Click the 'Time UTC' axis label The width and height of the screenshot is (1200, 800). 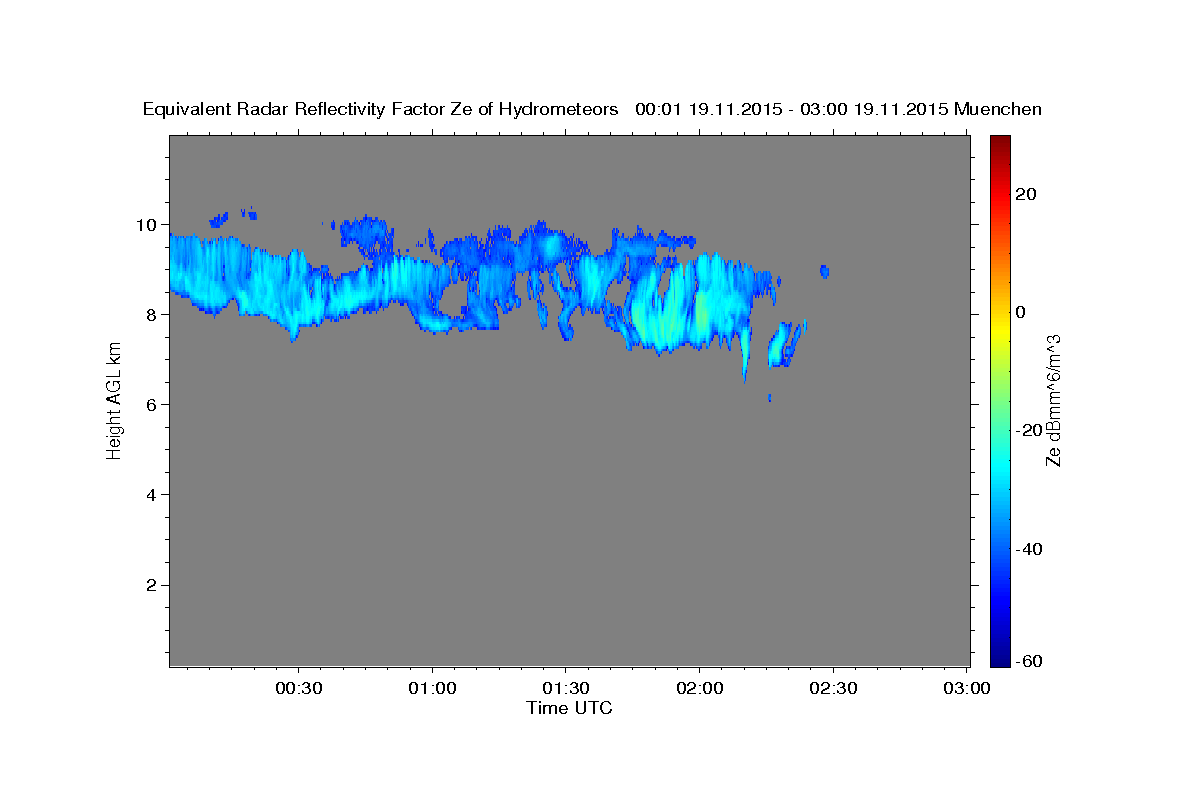[x=569, y=708]
